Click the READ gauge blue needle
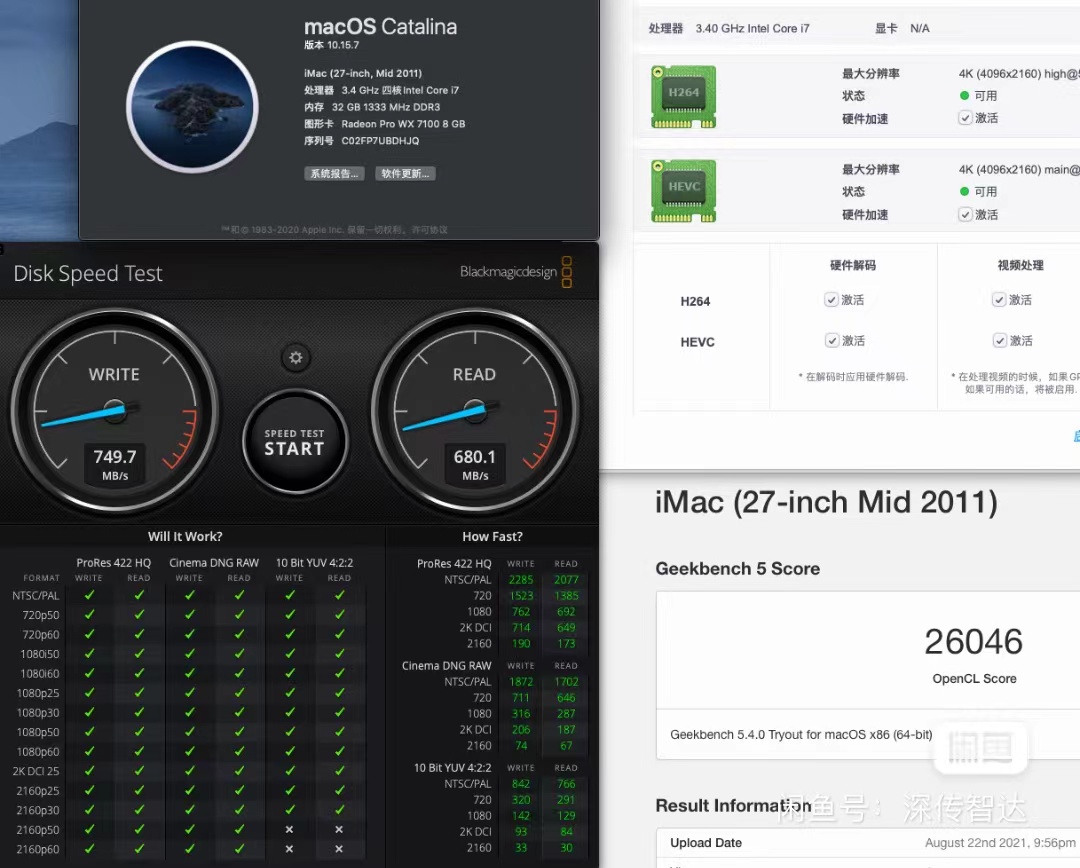The height and width of the screenshot is (868, 1080). 444,418
